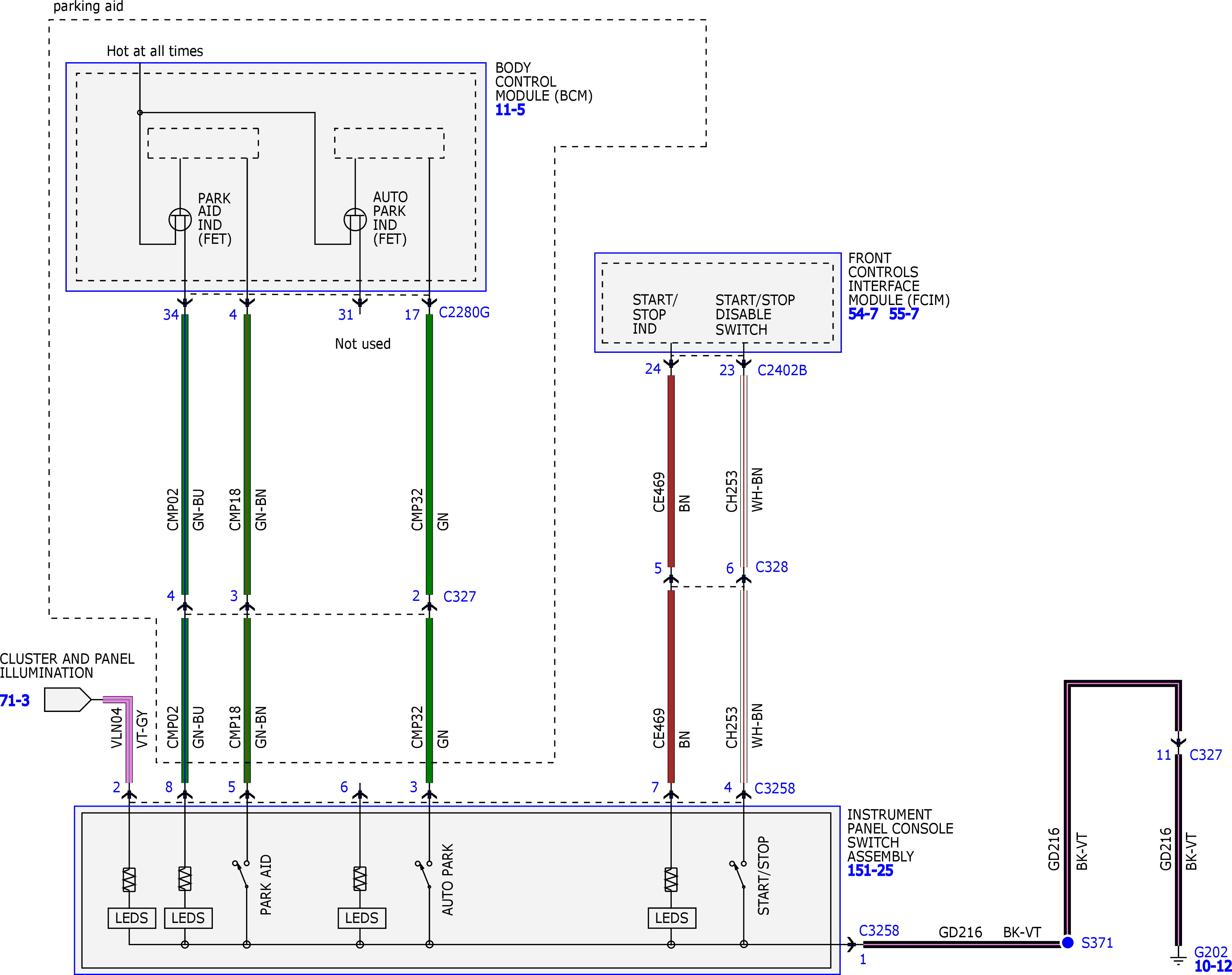Open the 10-12 ground reference link
Image resolution: width=1232 pixels, height=975 pixels.
(1212, 966)
